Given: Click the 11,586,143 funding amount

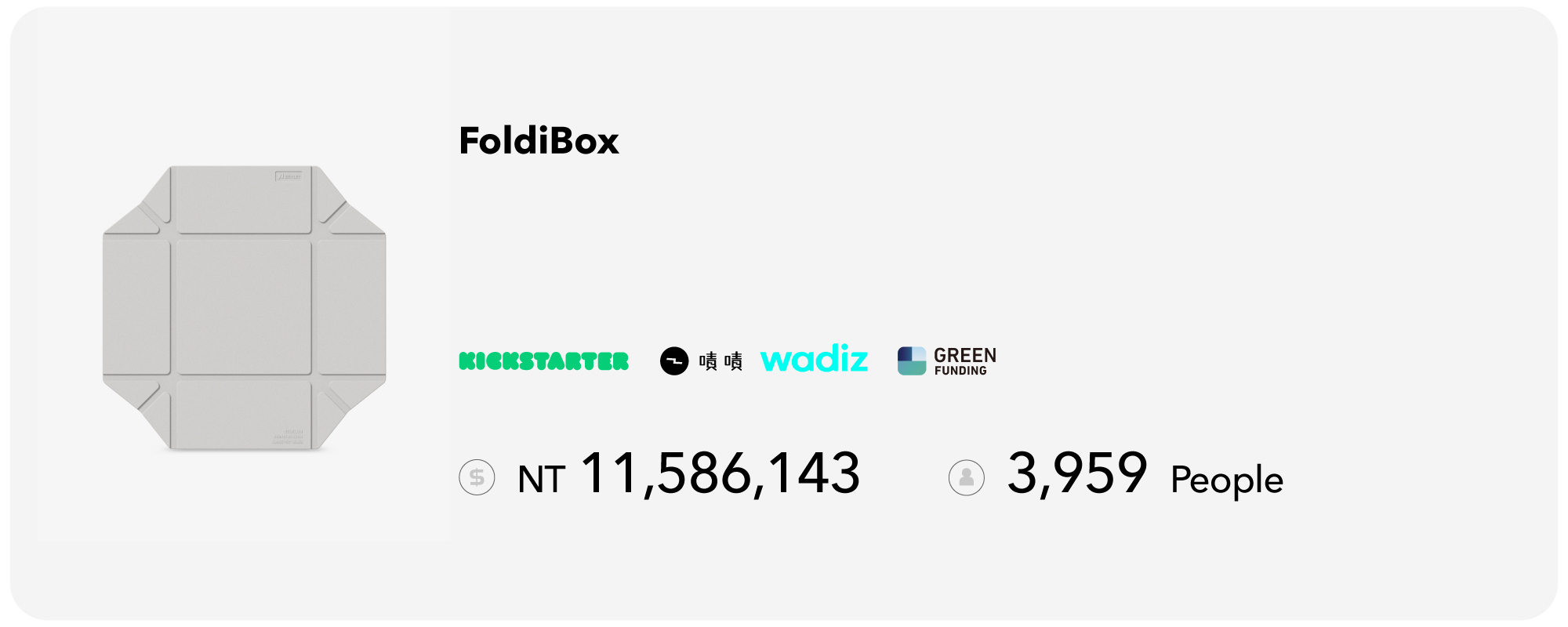Looking at the screenshot, I should tap(720, 474).
